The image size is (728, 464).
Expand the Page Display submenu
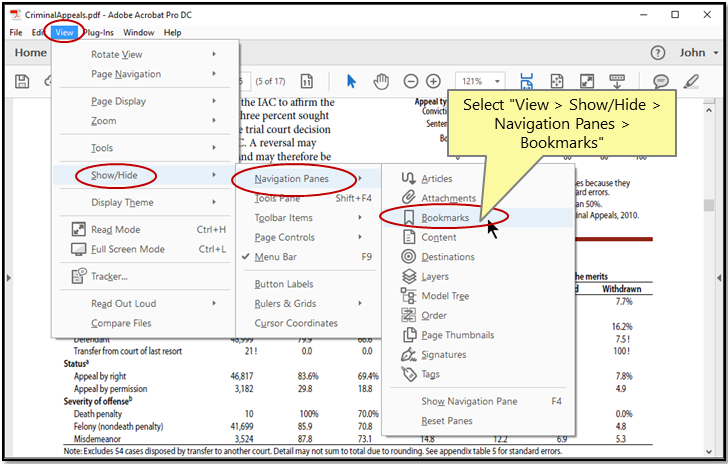[x=145, y=101]
